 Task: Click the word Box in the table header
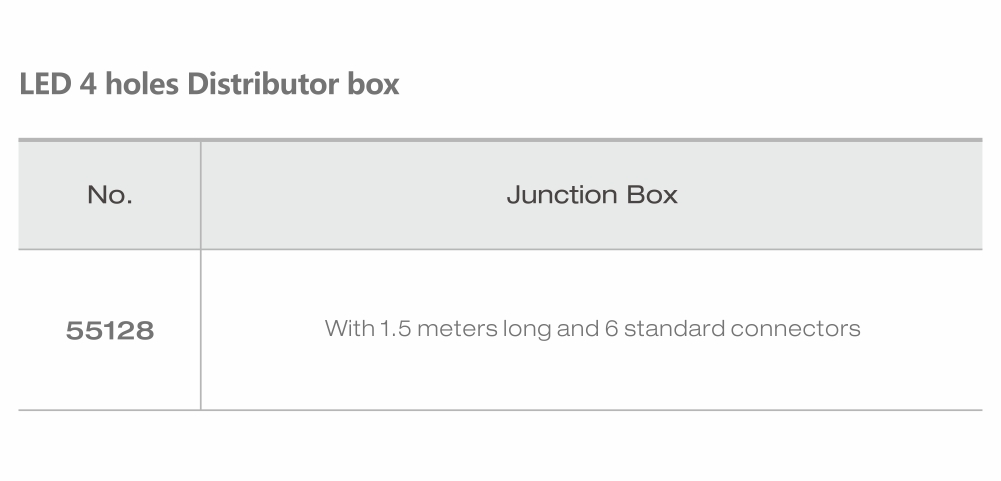coord(652,195)
